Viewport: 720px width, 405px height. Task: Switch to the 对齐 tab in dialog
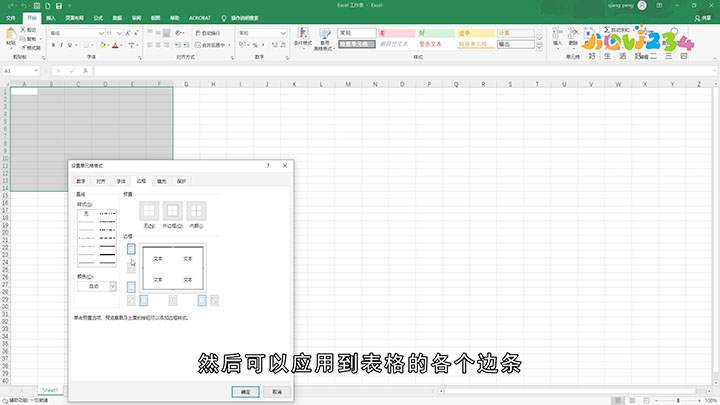[101, 181]
